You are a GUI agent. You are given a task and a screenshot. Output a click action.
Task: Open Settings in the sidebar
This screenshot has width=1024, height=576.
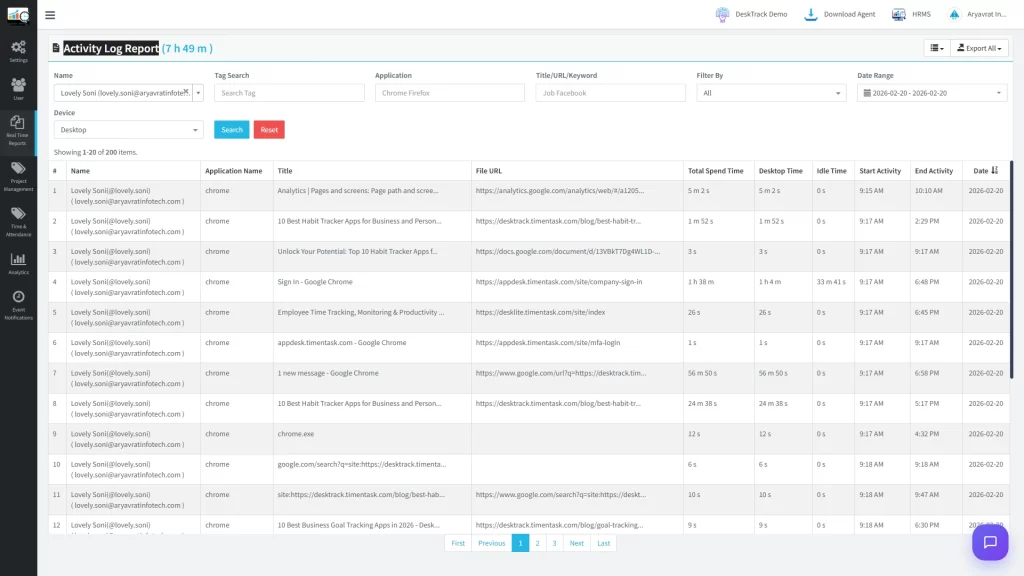pos(18,51)
